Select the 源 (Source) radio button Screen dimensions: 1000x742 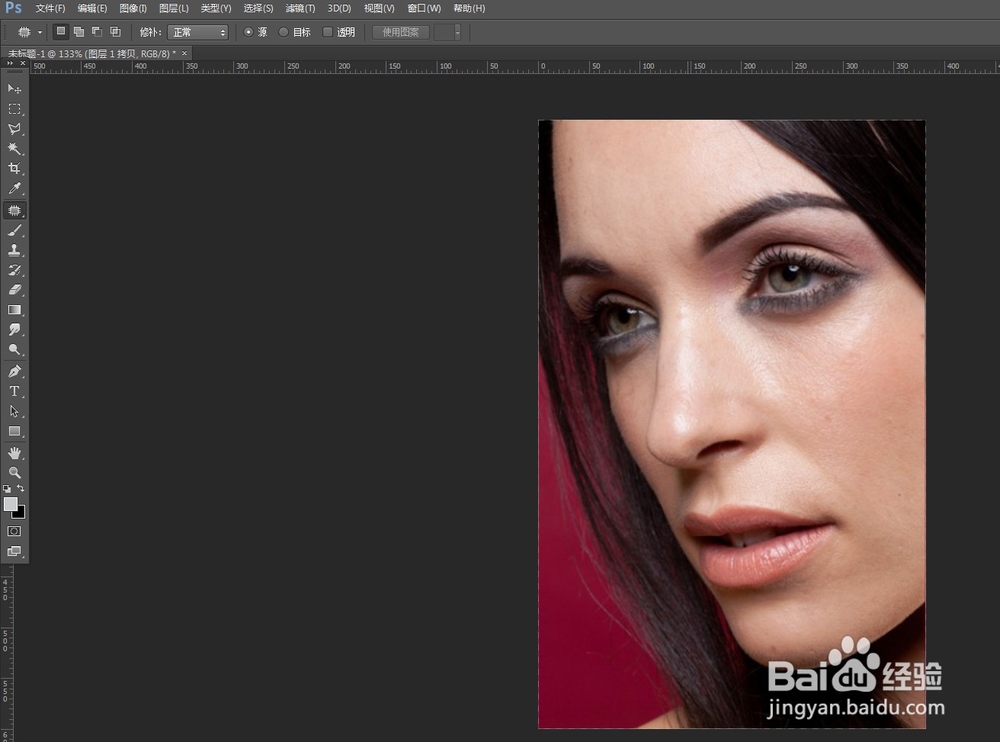click(249, 32)
